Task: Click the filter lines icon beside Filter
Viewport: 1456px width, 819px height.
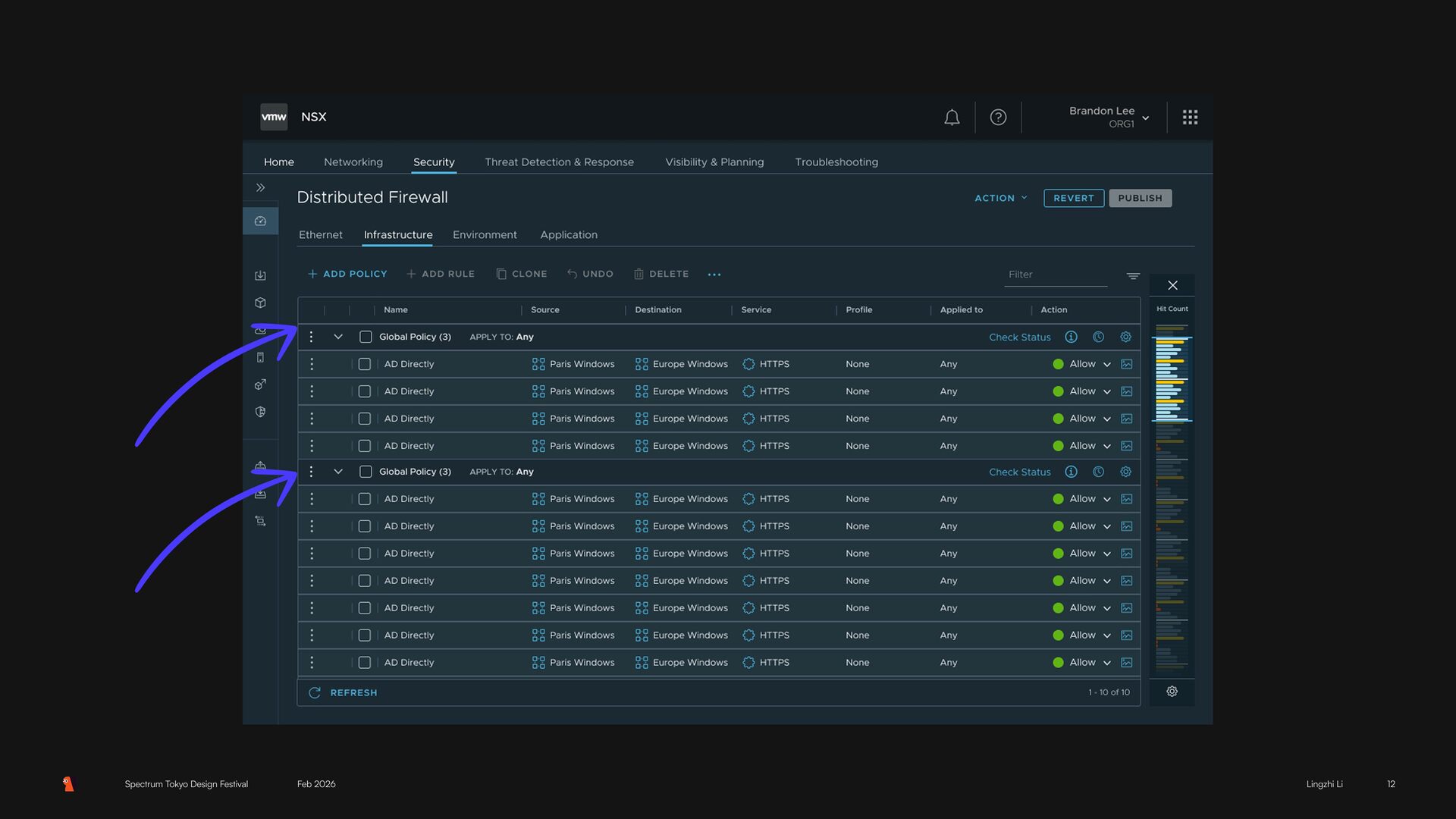Action: pyautogui.click(x=1133, y=276)
